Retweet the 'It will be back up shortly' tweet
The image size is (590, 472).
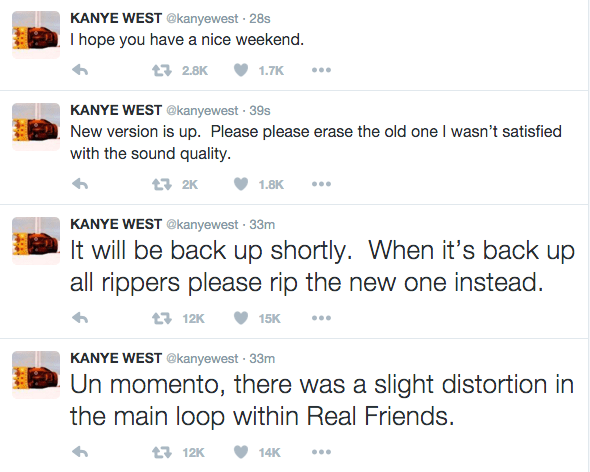162,319
